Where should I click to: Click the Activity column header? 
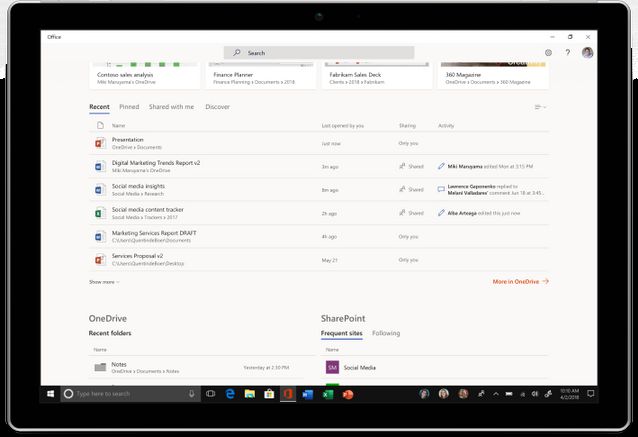446,126
